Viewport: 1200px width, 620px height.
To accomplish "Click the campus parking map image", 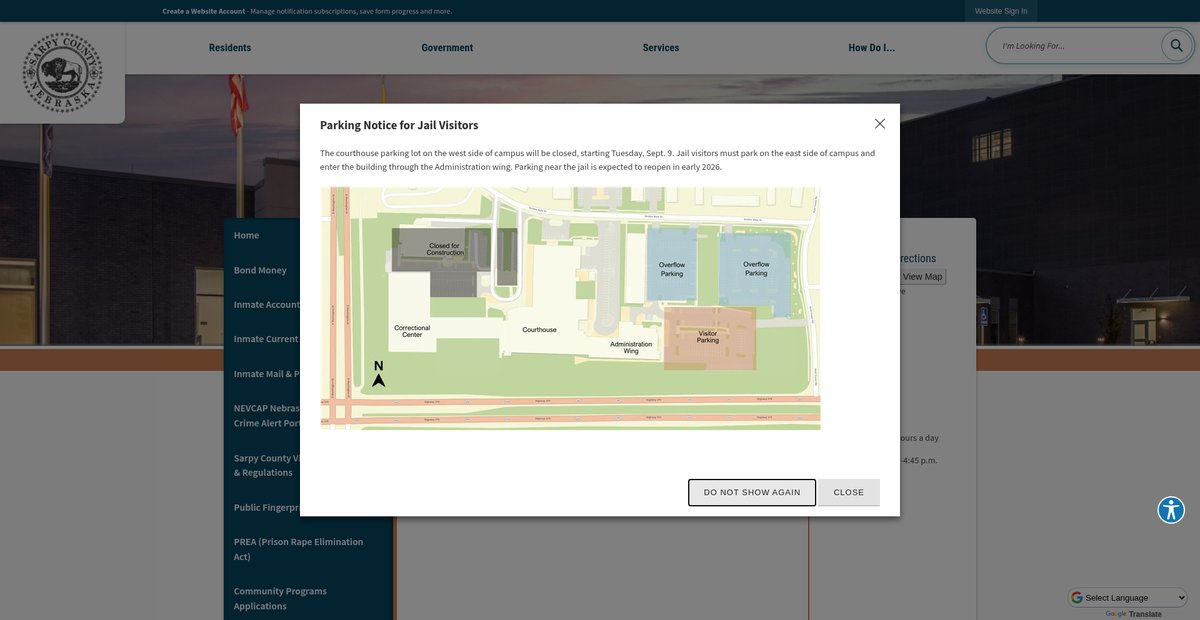I will pyautogui.click(x=570, y=308).
